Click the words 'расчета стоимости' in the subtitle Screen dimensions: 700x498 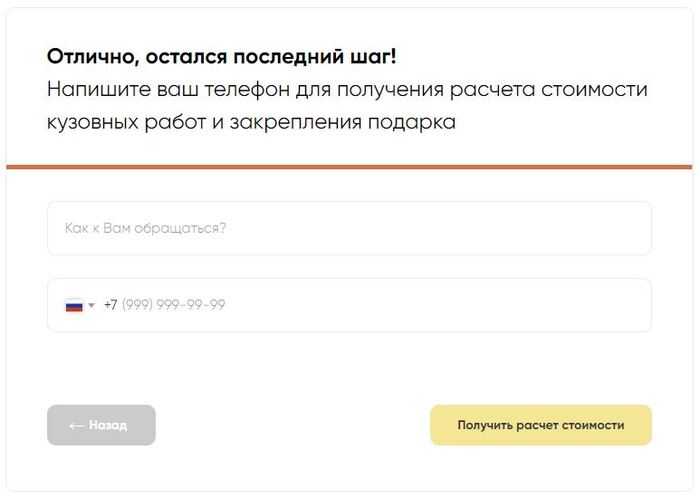click(x=566, y=89)
